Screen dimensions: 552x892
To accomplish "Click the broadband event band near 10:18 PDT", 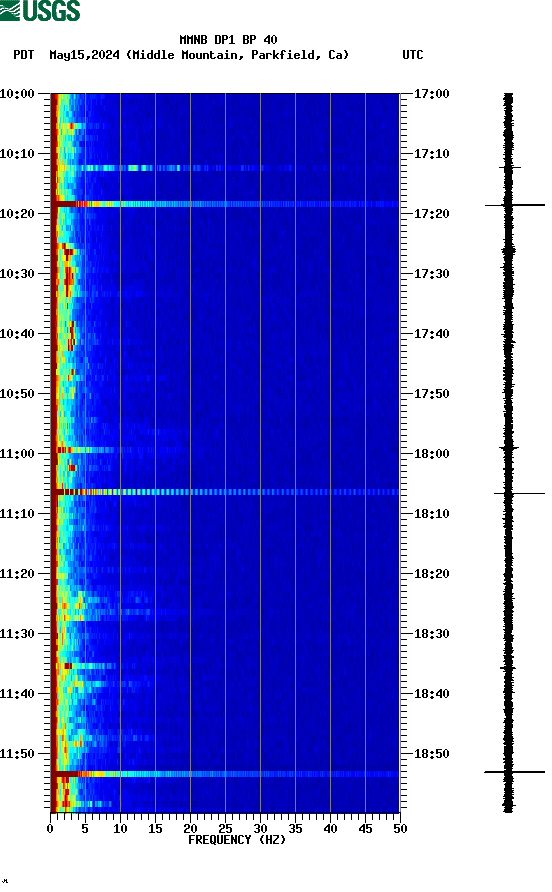I will point(225,204).
